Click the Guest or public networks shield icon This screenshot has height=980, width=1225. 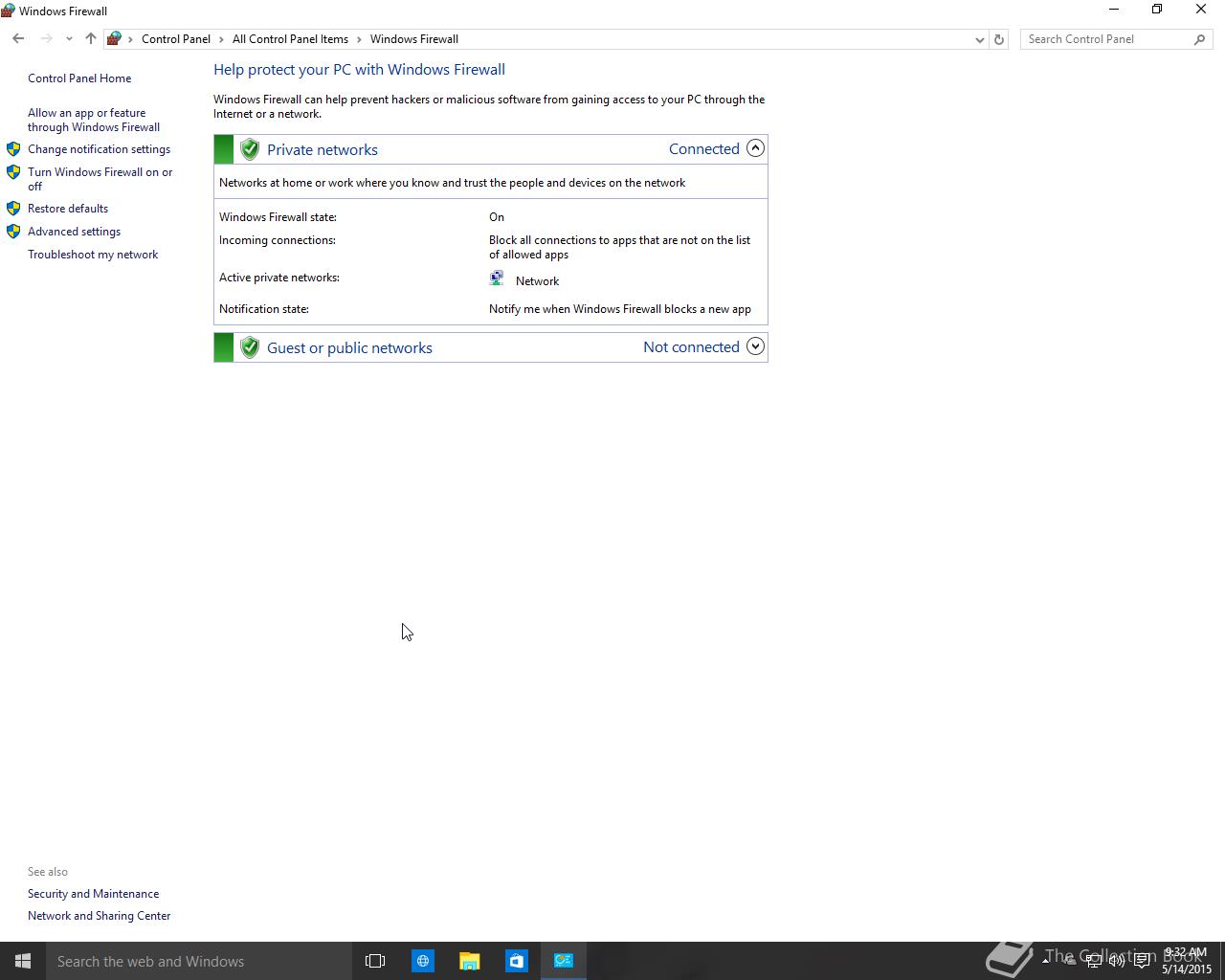coord(250,347)
